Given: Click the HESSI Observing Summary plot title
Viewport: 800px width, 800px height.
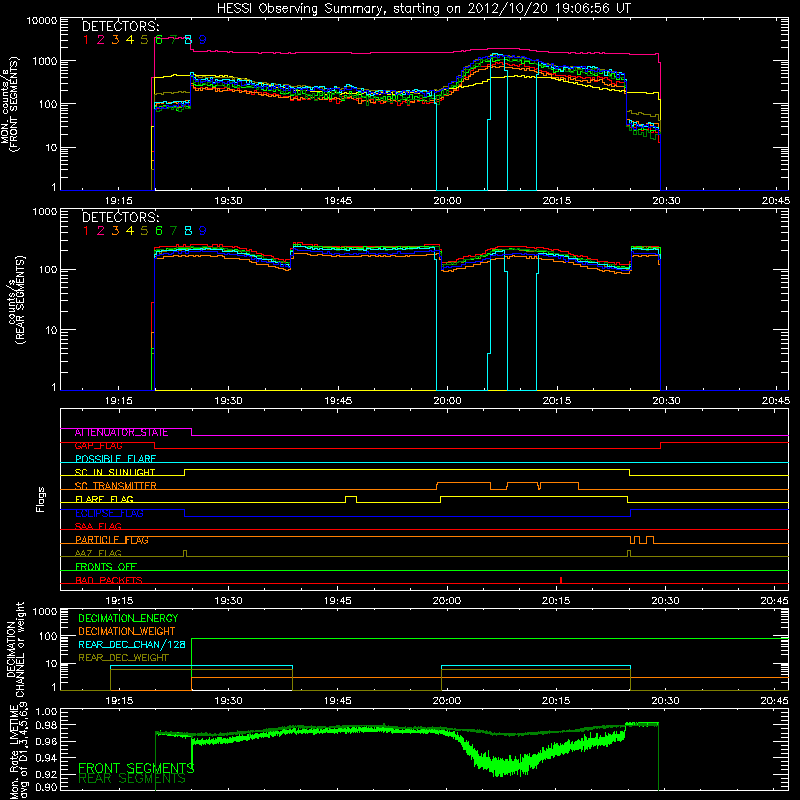Looking at the screenshot, I should pos(423,8).
